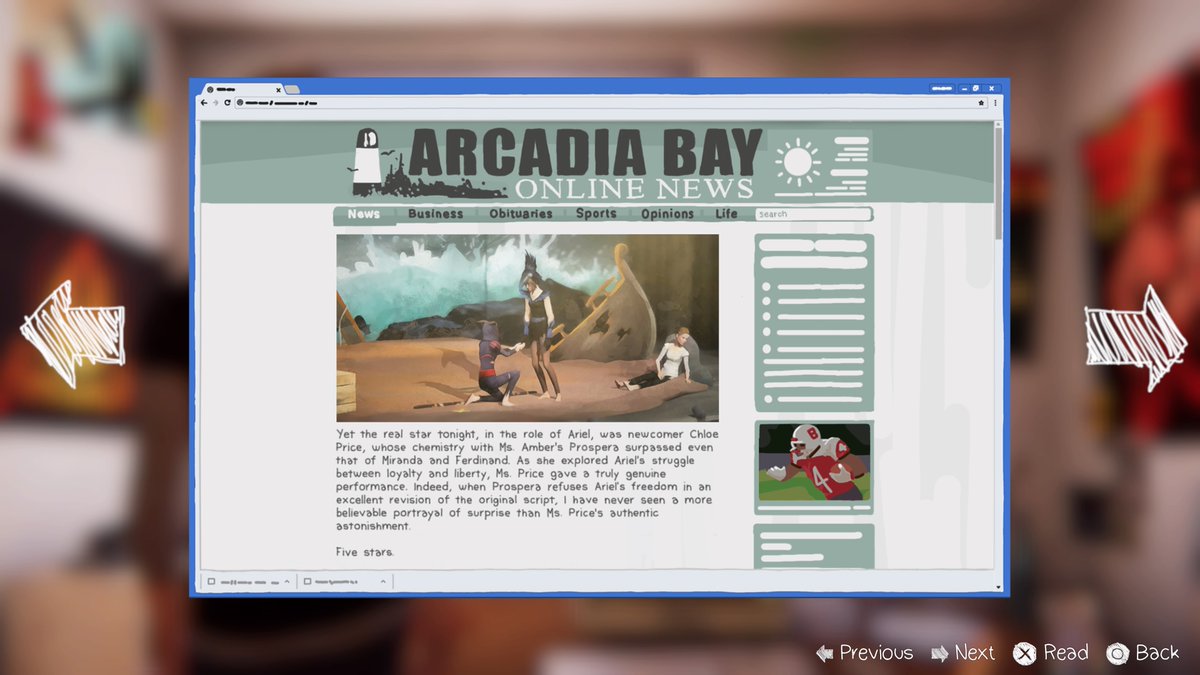
Task: Go to the Opinions section
Action: (667, 214)
